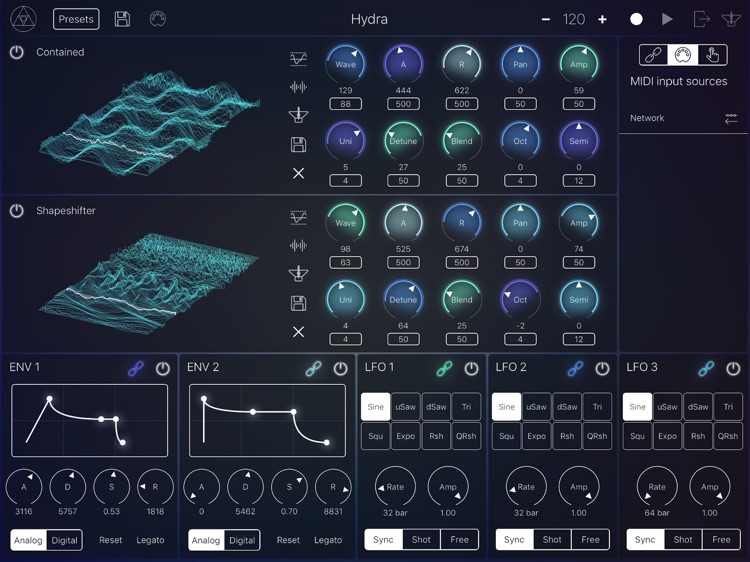
Task: Select Analog mode for ENV 2
Action: point(206,540)
